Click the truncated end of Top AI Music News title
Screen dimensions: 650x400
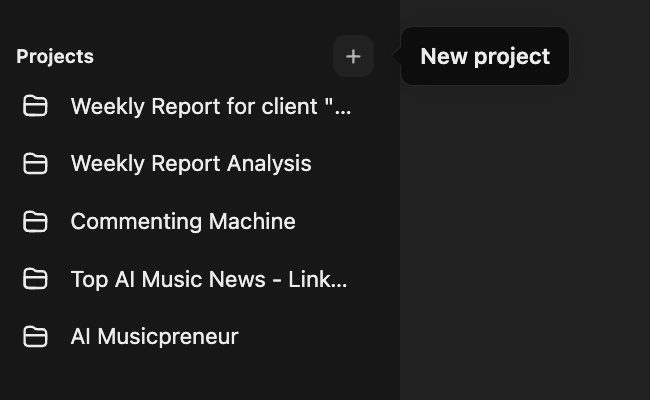pos(334,279)
